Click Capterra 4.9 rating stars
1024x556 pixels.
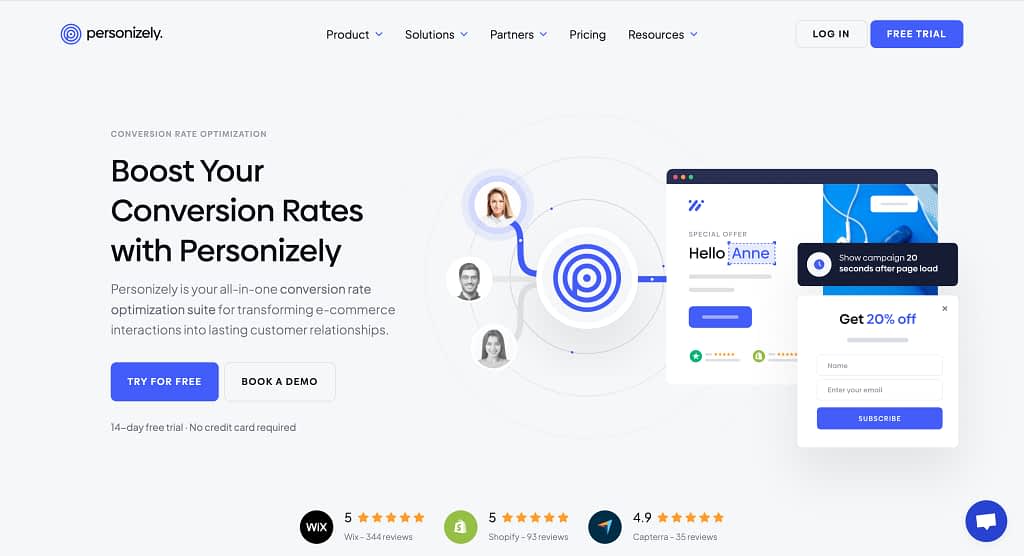click(x=690, y=517)
